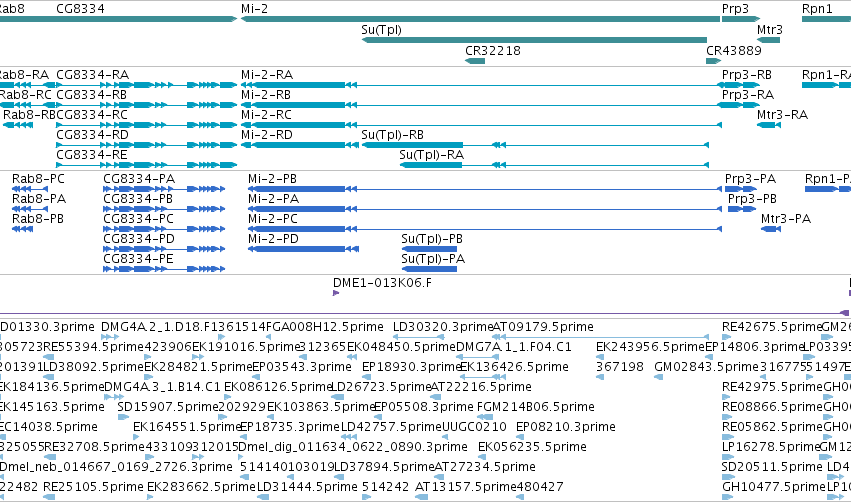Select transcript label Prp3-RB
Screen dimensions: 851x502
point(747,74)
